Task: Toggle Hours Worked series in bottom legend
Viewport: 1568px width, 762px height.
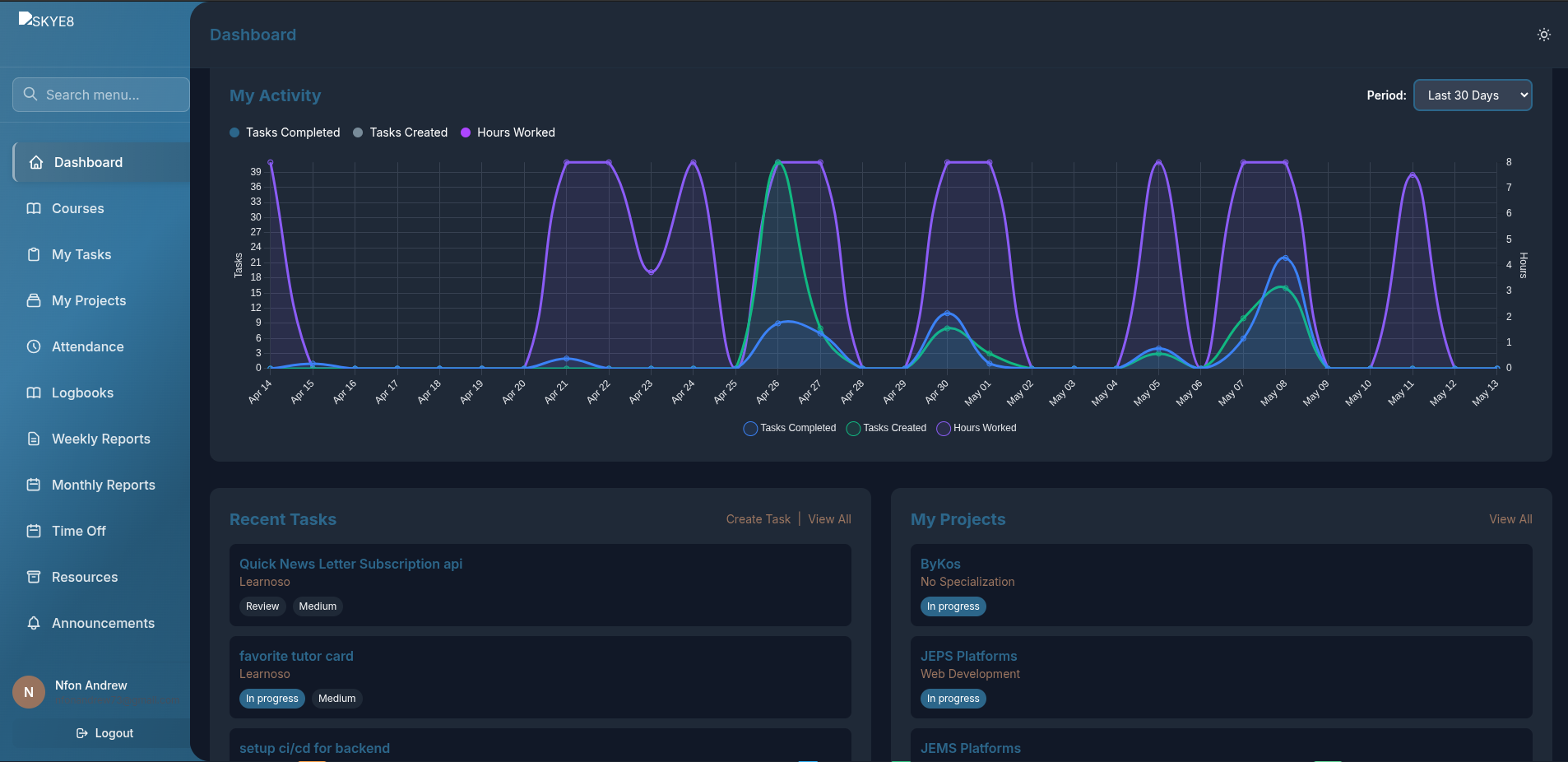Action: point(977,428)
